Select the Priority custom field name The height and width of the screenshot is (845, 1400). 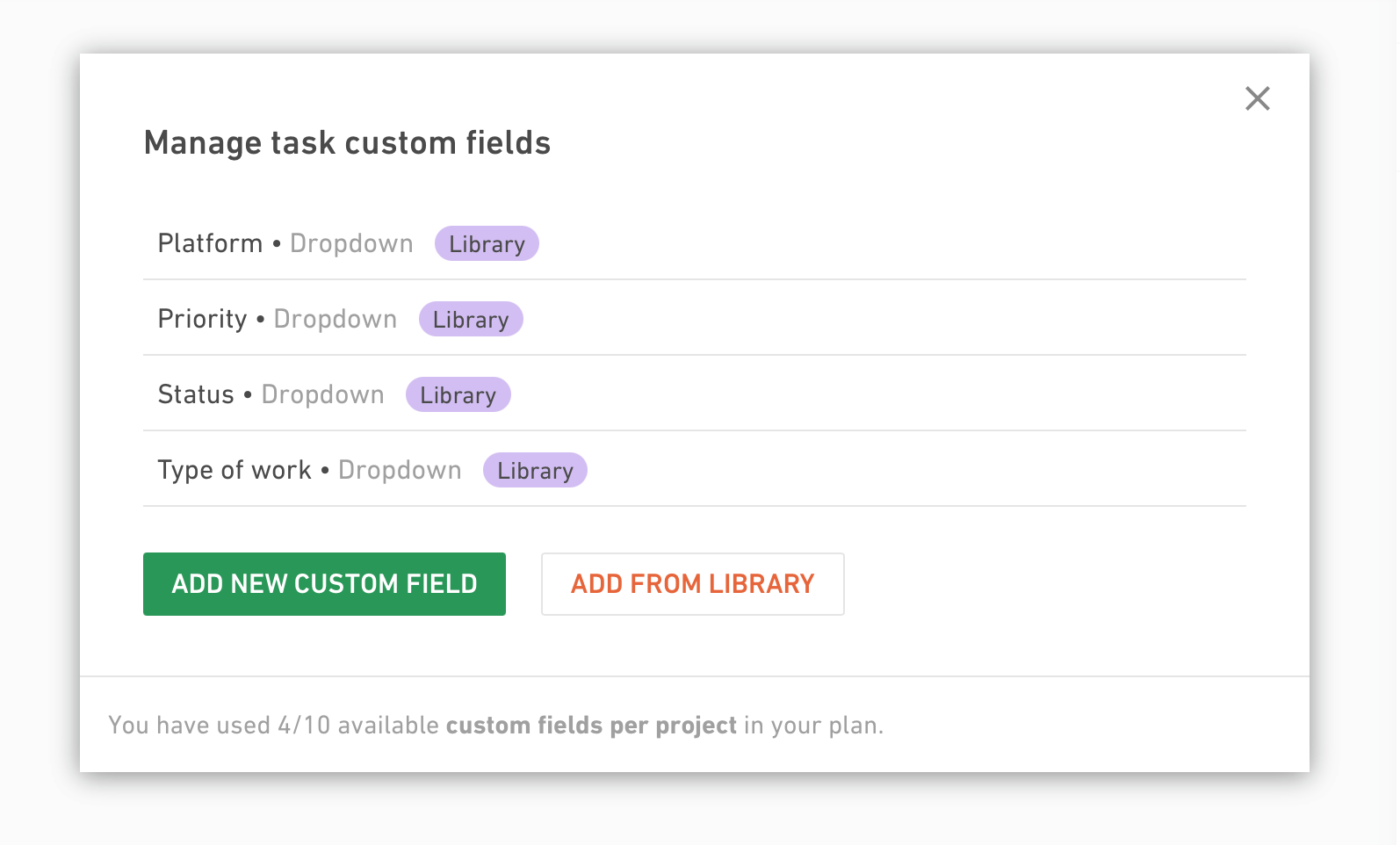pos(202,319)
